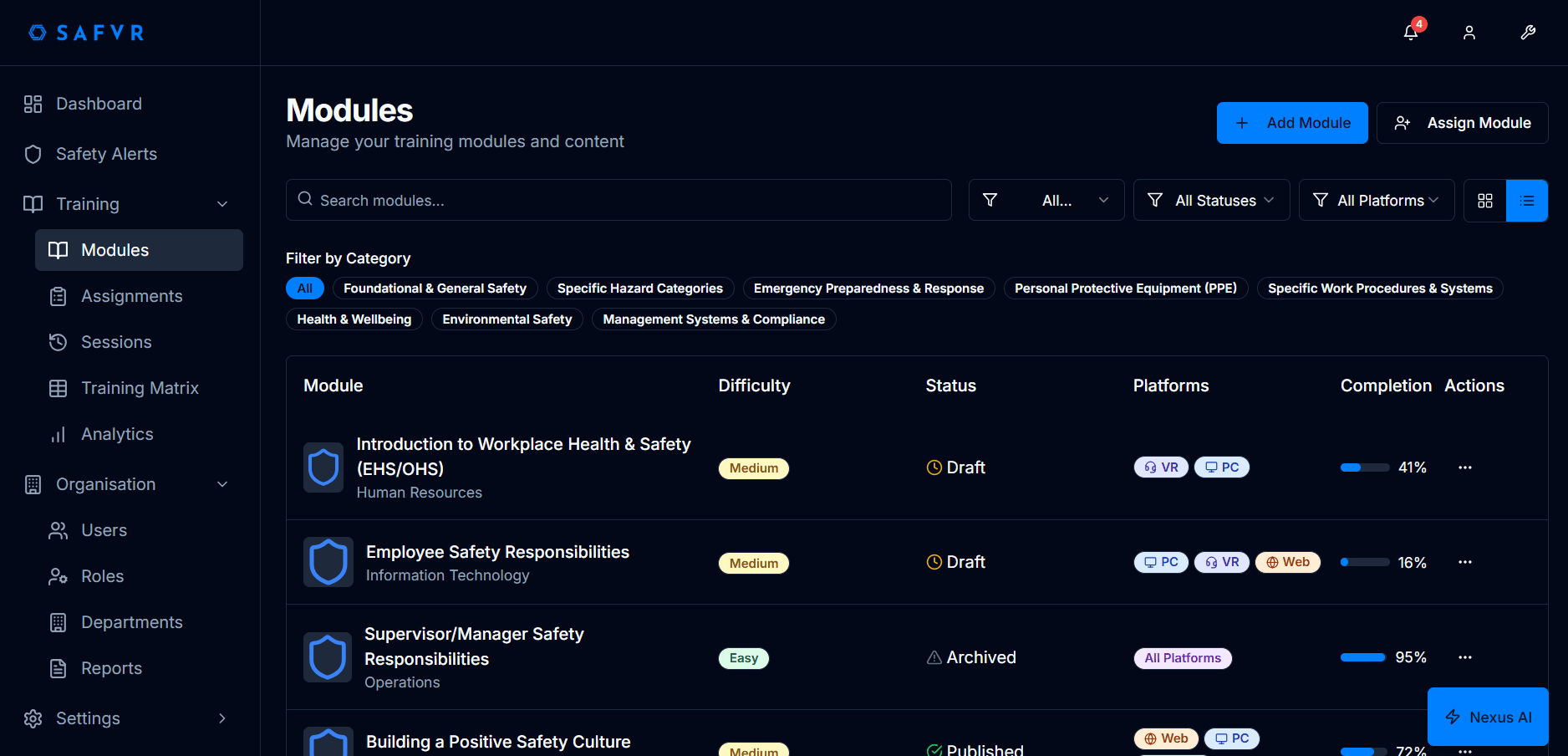This screenshot has width=1568, height=756.
Task: Click the Supervisor/Manager Safety shield thumbnail
Action: [x=328, y=657]
